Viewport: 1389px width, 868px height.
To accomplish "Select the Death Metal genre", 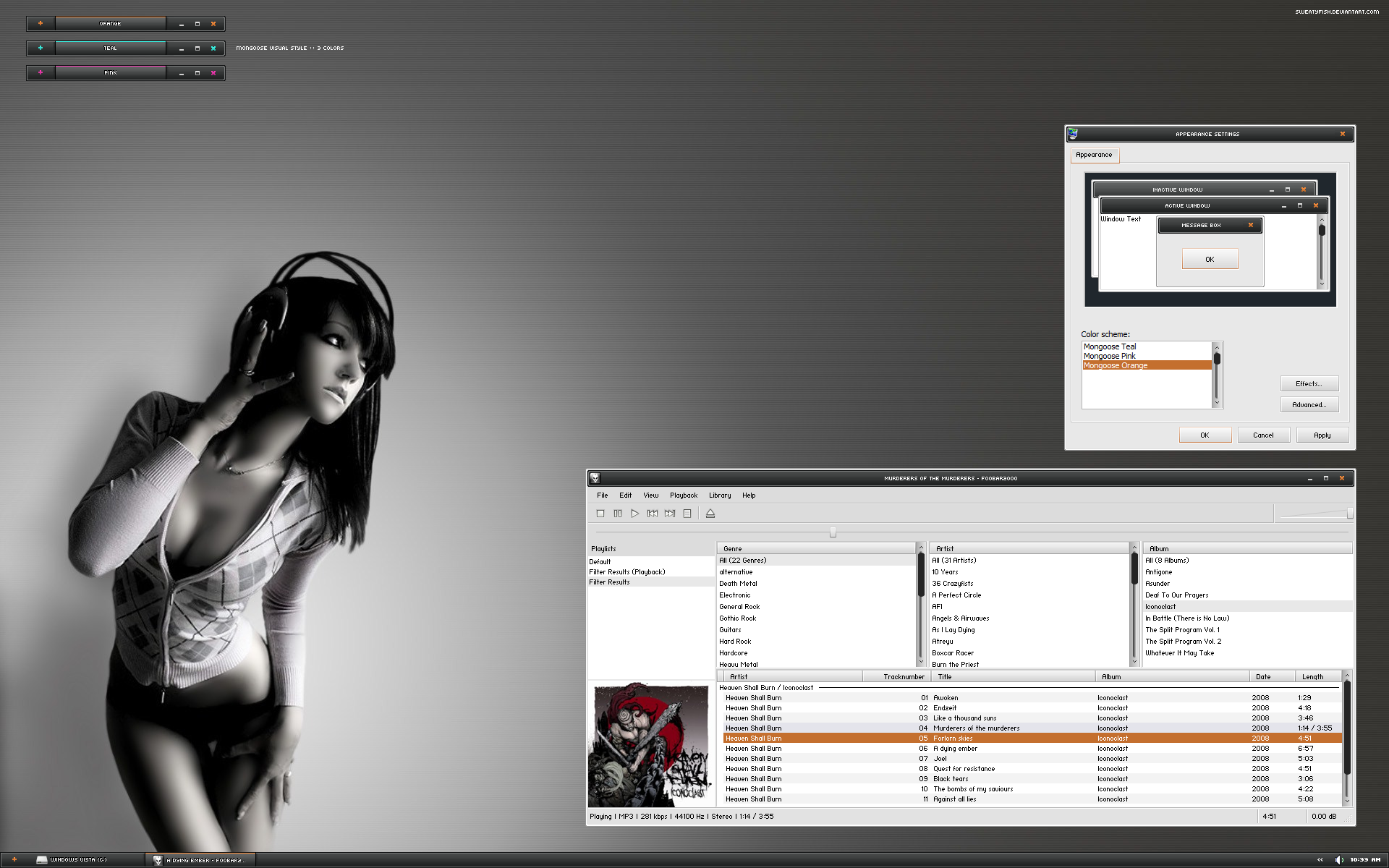I will point(738,584).
